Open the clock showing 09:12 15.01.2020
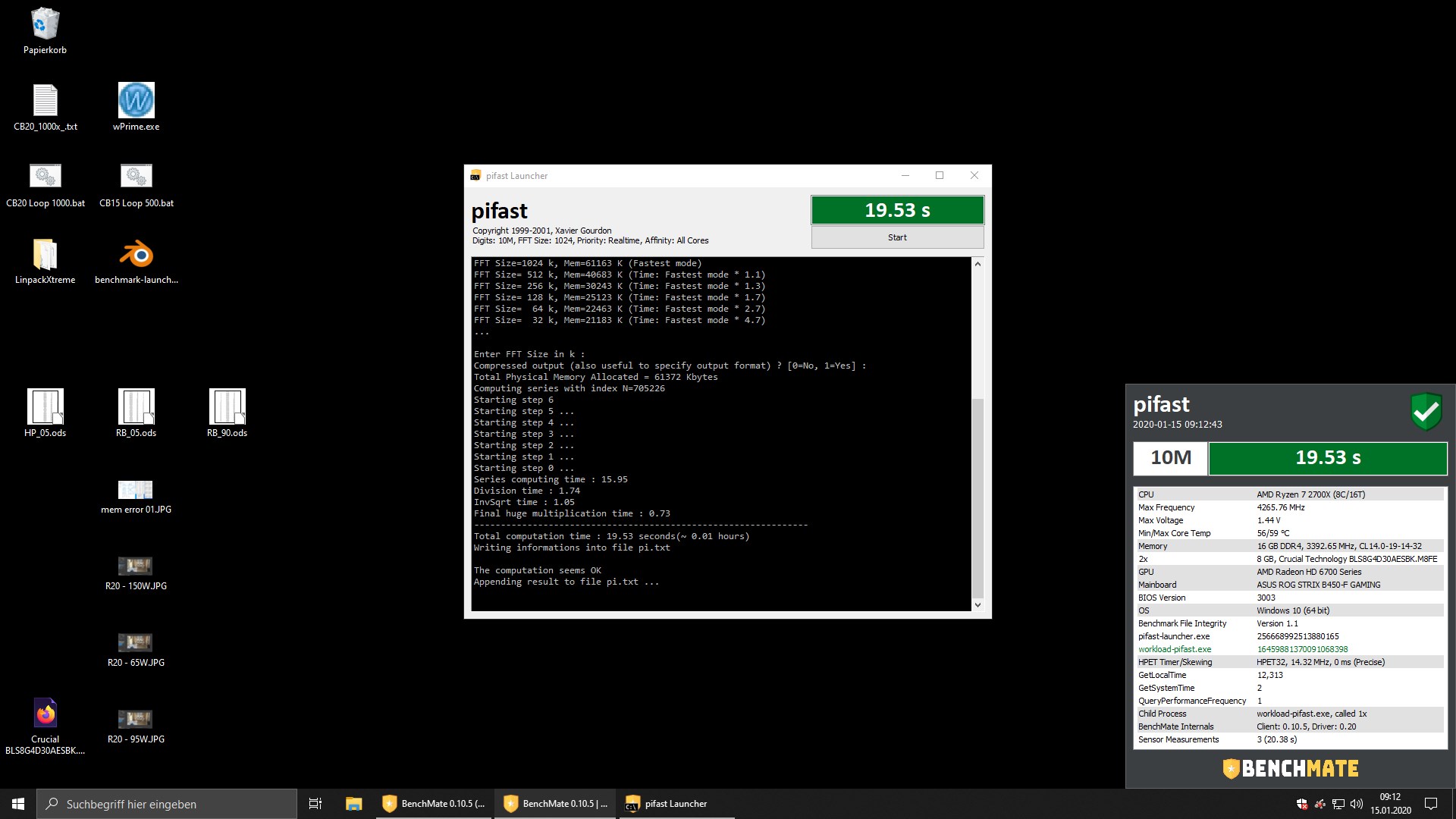 [x=1390, y=804]
